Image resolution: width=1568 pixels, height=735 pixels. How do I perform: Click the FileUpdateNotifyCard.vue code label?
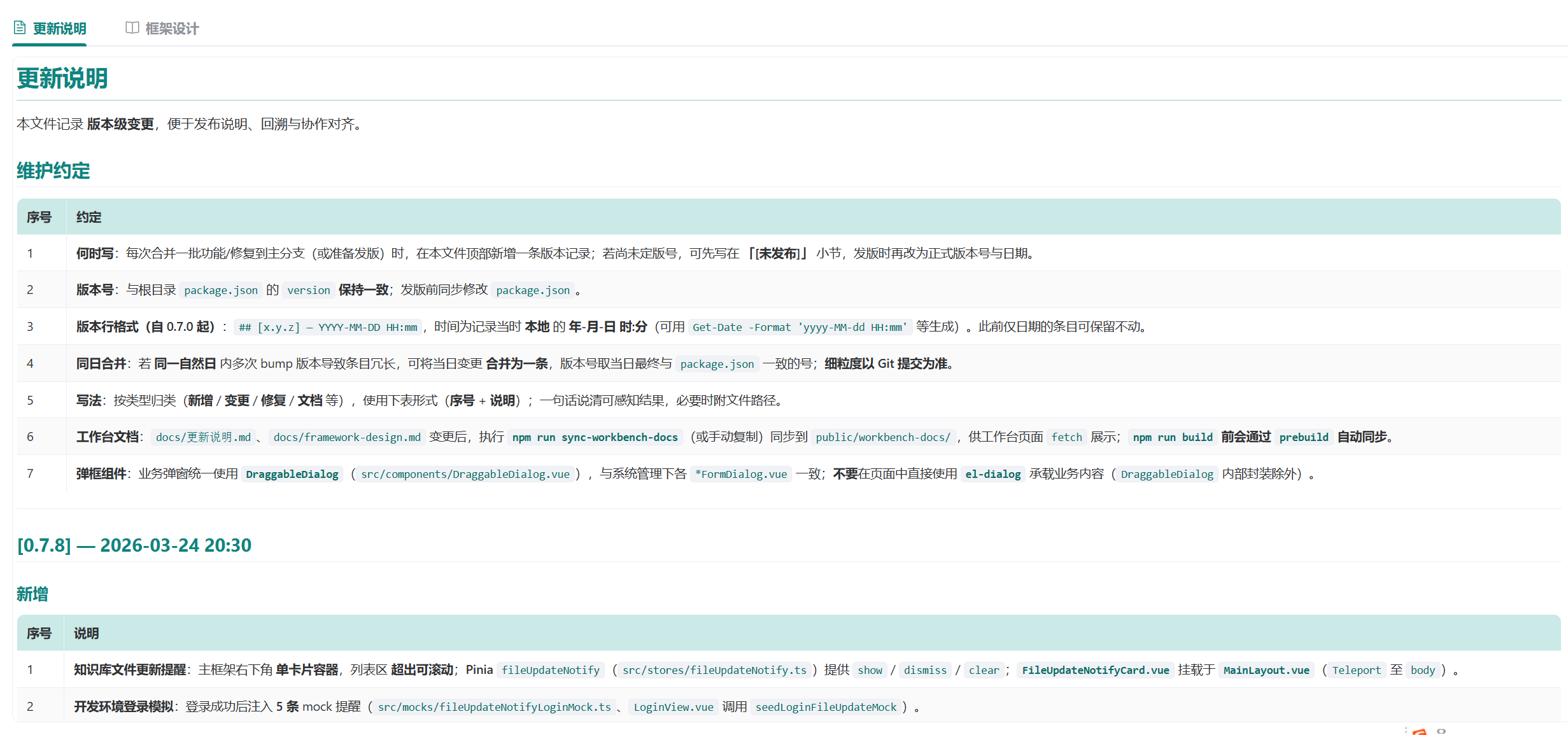click(x=1095, y=670)
